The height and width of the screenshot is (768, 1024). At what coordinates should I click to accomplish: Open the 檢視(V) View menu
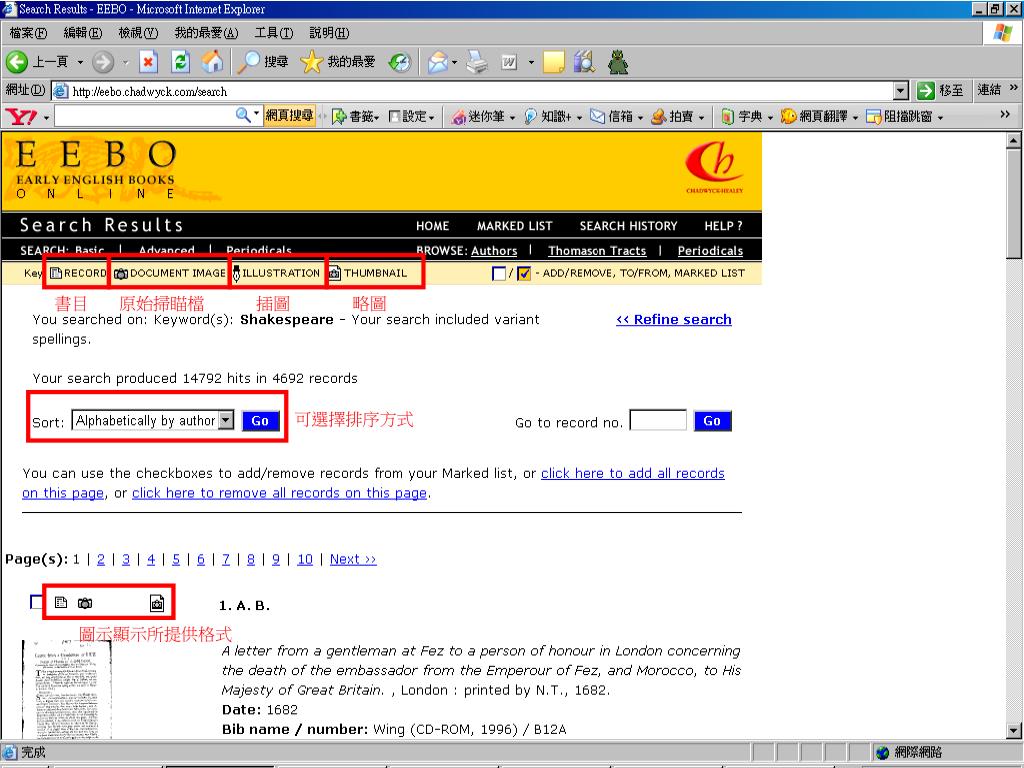[138, 33]
